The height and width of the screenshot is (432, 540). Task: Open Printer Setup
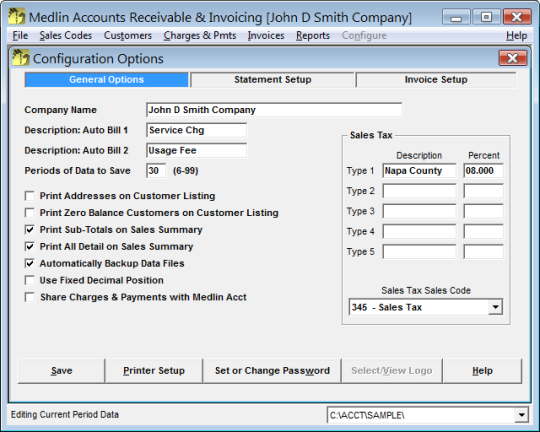[154, 371]
